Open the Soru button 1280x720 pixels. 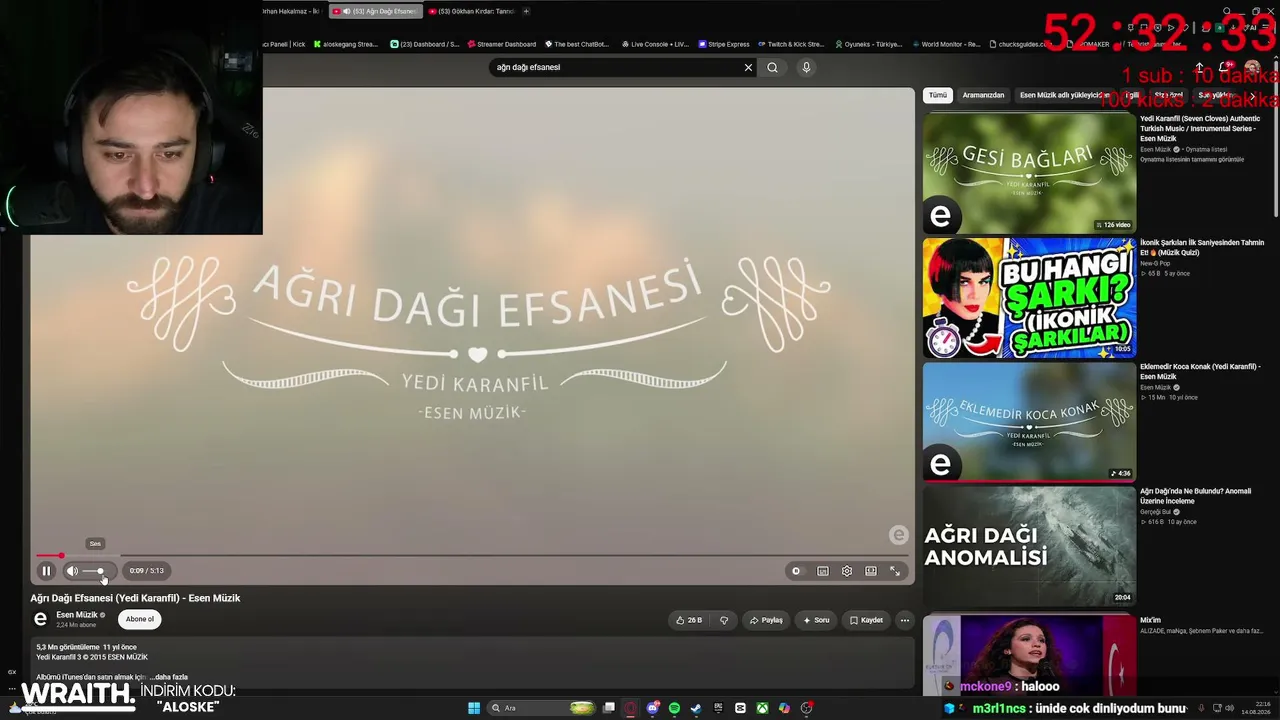pos(816,620)
